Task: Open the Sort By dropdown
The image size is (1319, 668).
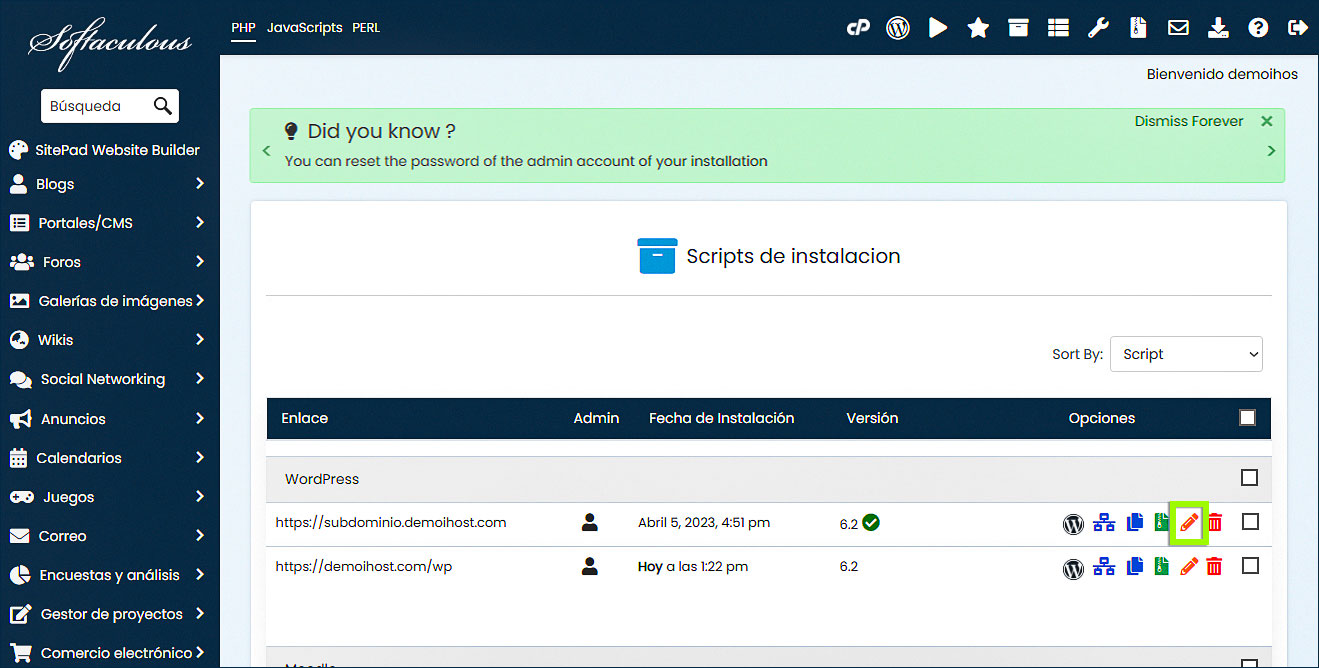Action: pos(1186,354)
